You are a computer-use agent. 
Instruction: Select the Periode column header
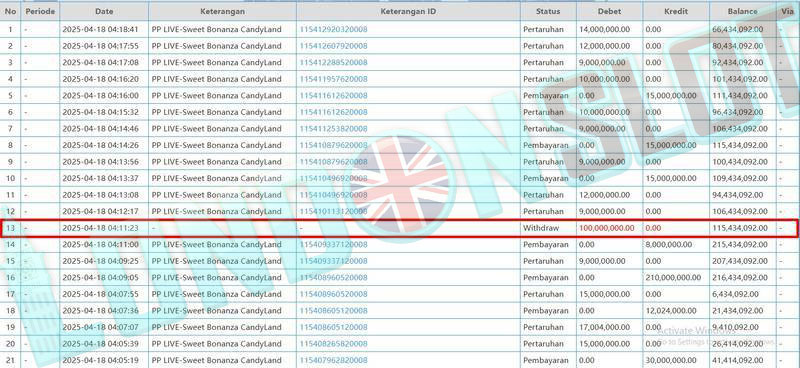click(40, 11)
